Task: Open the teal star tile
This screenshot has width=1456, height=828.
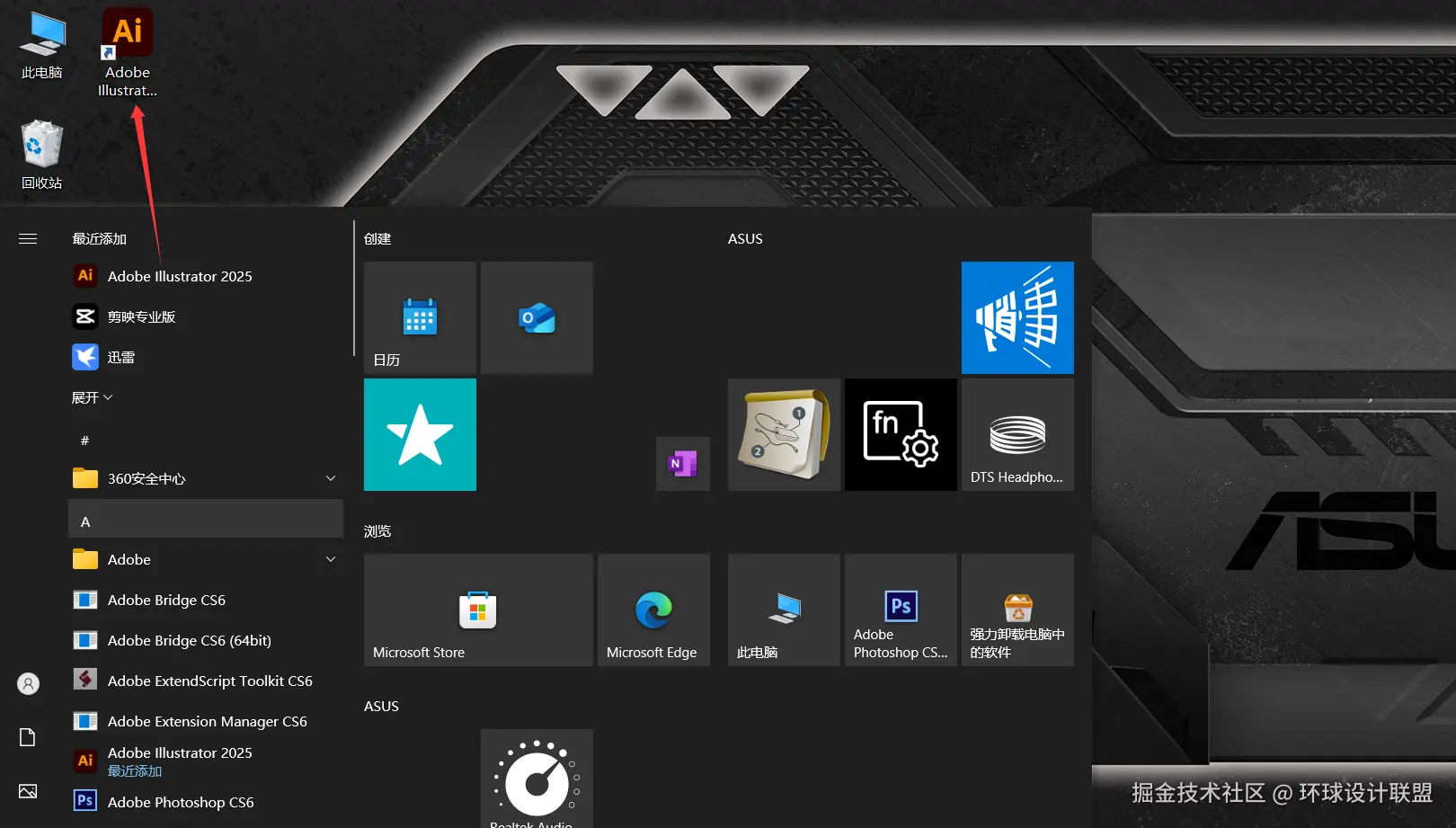Action: point(420,434)
